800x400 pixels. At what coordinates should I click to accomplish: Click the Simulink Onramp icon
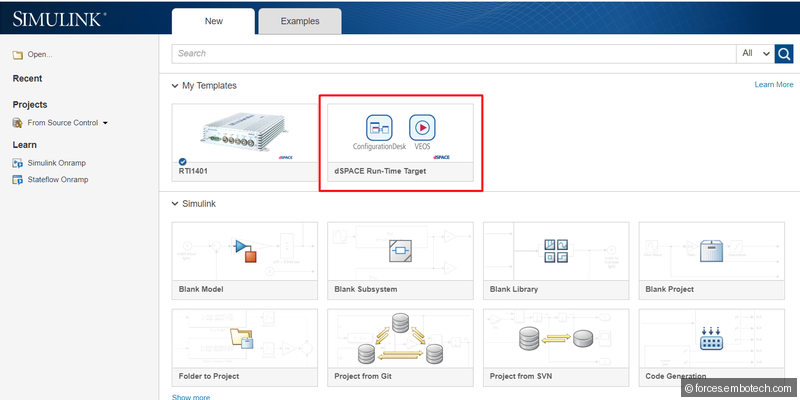click(18, 163)
